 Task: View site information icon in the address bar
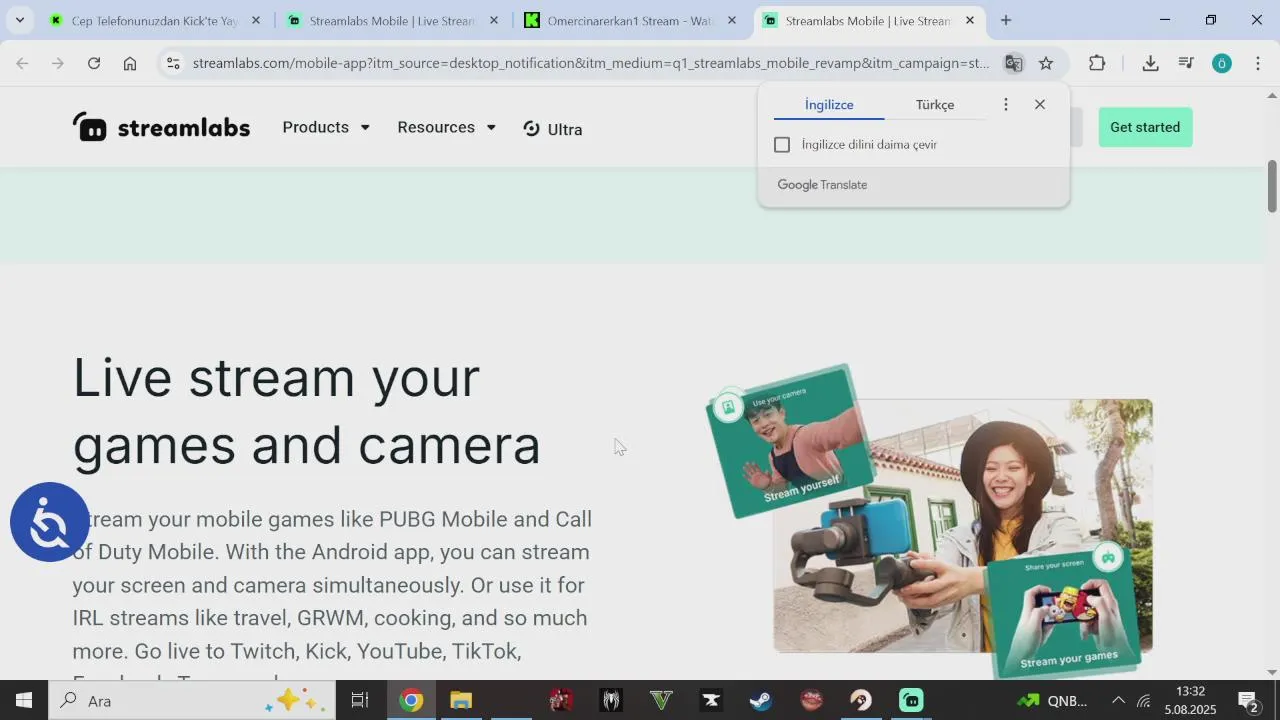[173, 63]
